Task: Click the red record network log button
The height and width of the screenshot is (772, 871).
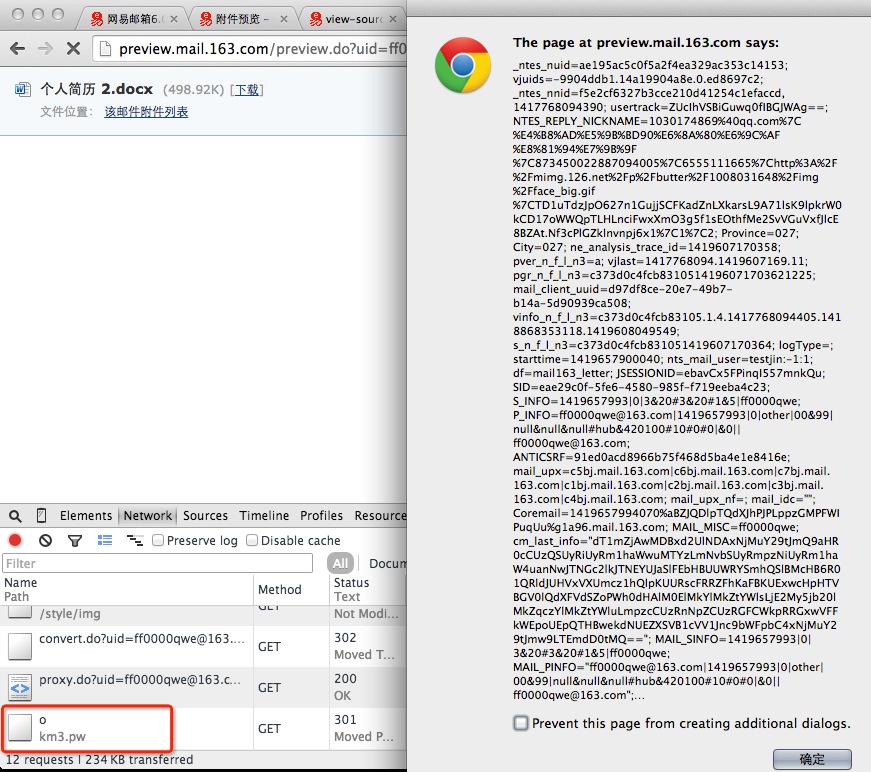Action: point(15,540)
